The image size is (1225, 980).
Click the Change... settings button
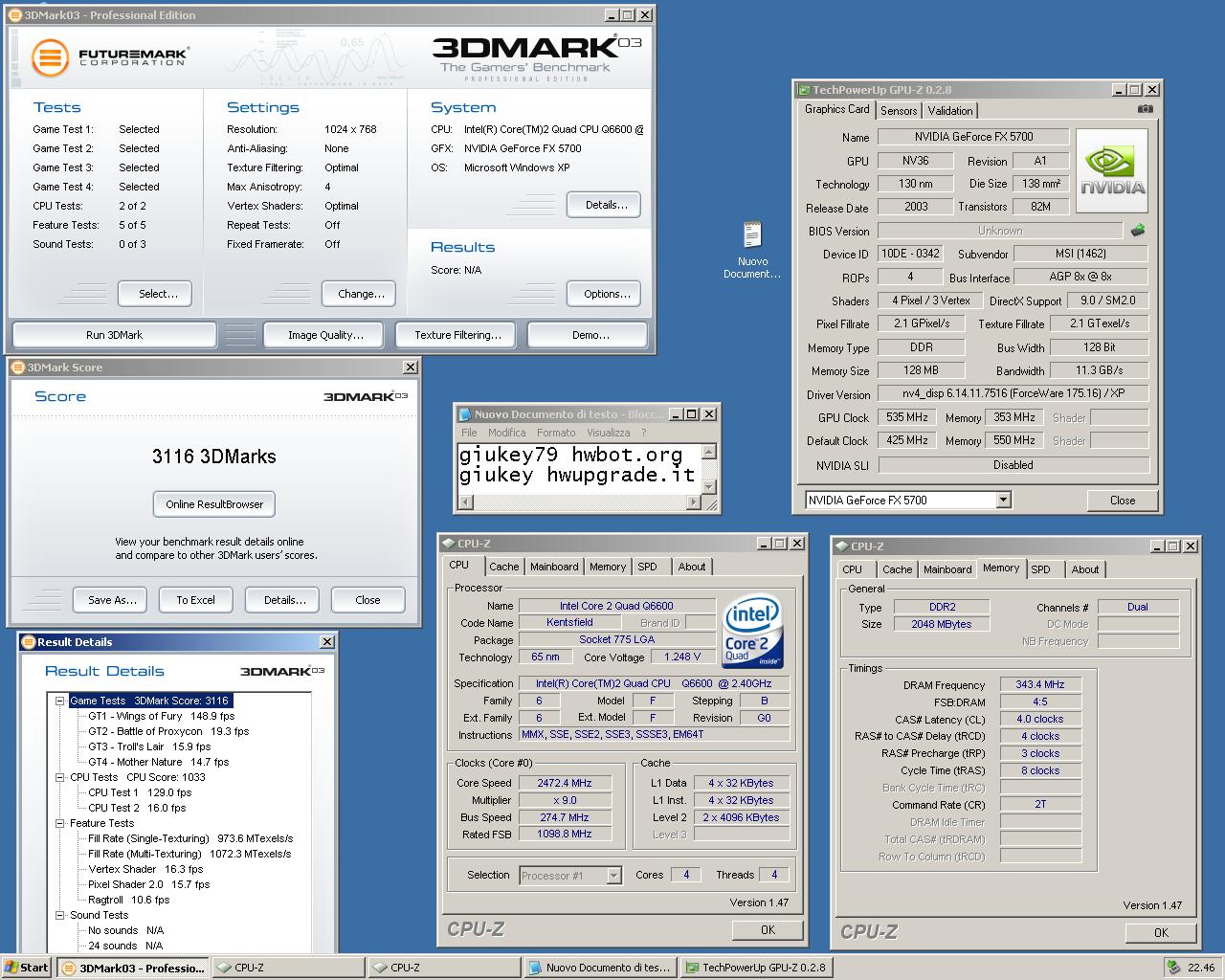[x=361, y=294]
